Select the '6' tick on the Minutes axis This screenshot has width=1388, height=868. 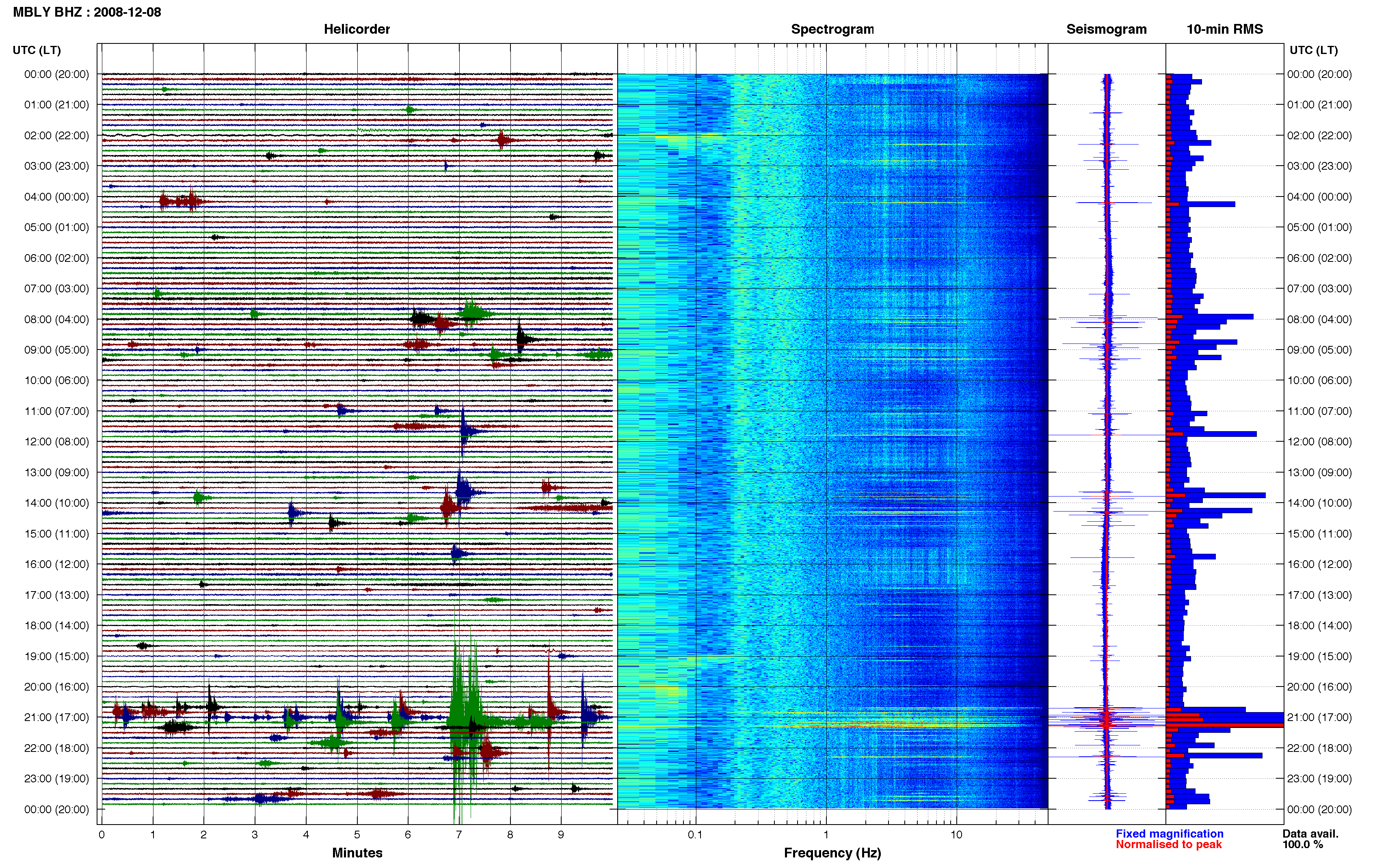point(408,835)
